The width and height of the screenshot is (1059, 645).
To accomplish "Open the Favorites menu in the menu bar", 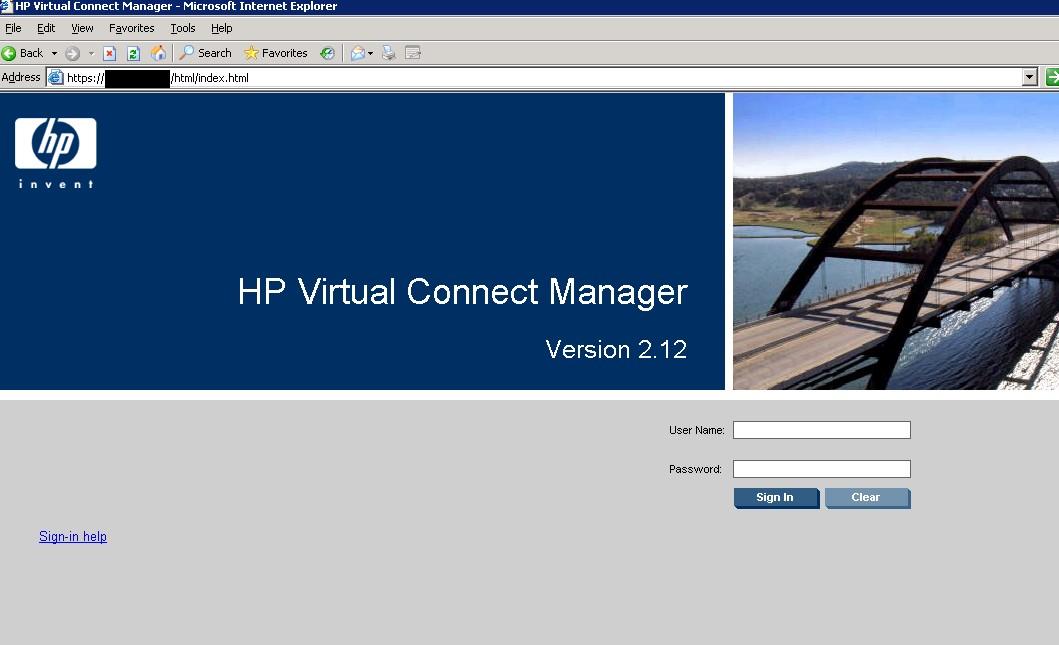I will coord(131,28).
